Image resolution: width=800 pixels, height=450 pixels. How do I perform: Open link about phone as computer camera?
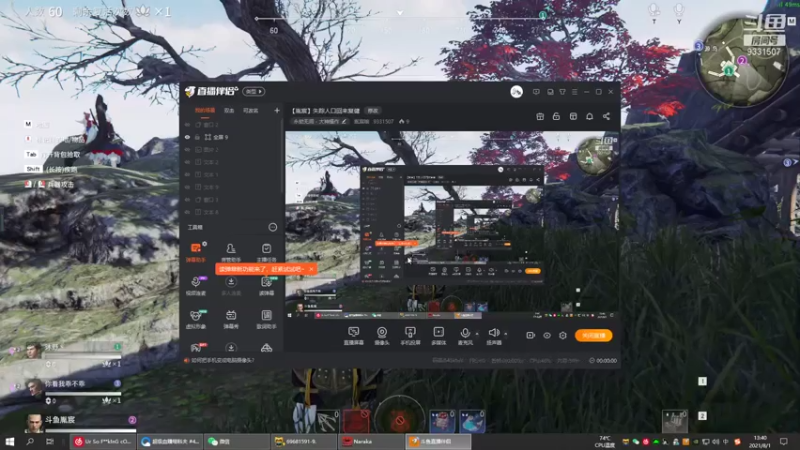[x=222, y=360]
